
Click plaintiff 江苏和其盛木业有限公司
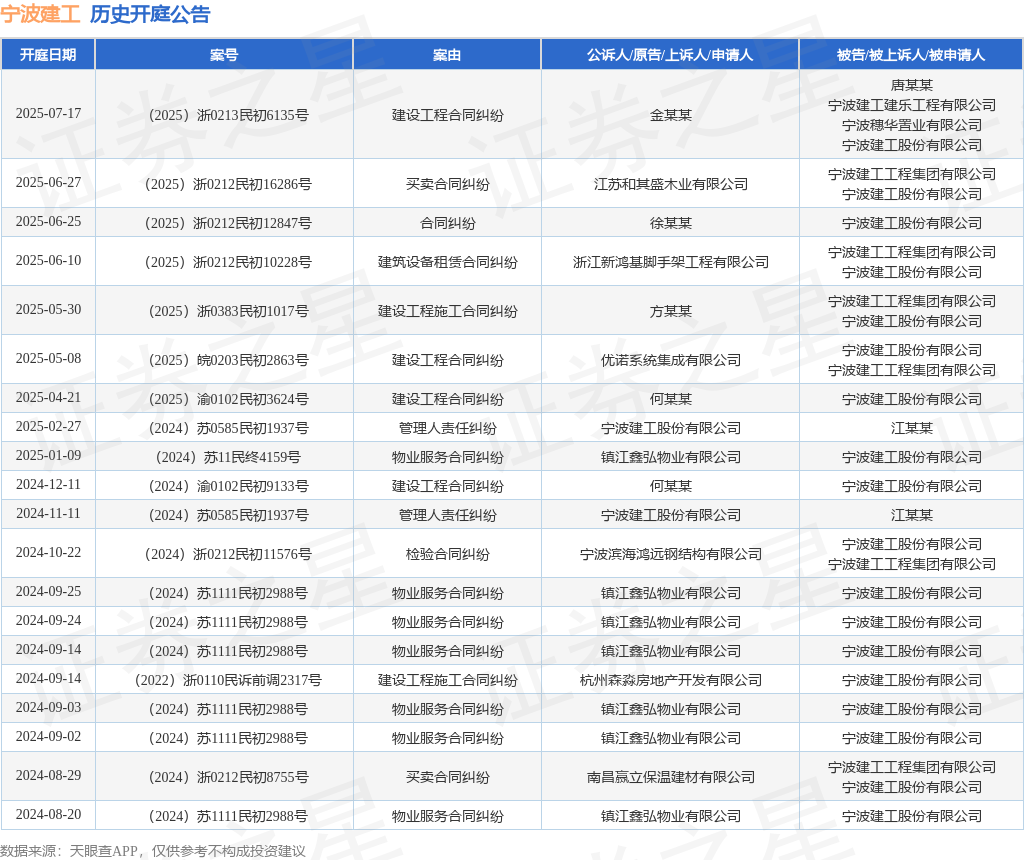(671, 184)
